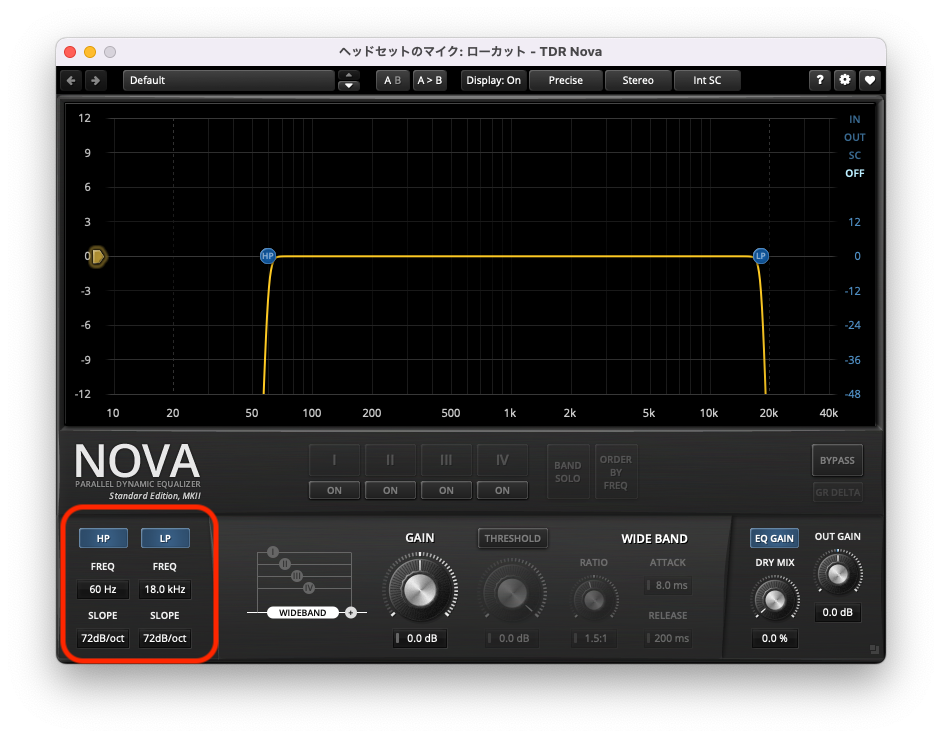This screenshot has height=738, width=942.
Task: Click the LP frequency field 18.0 kHz
Action: (x=165, y=589)
